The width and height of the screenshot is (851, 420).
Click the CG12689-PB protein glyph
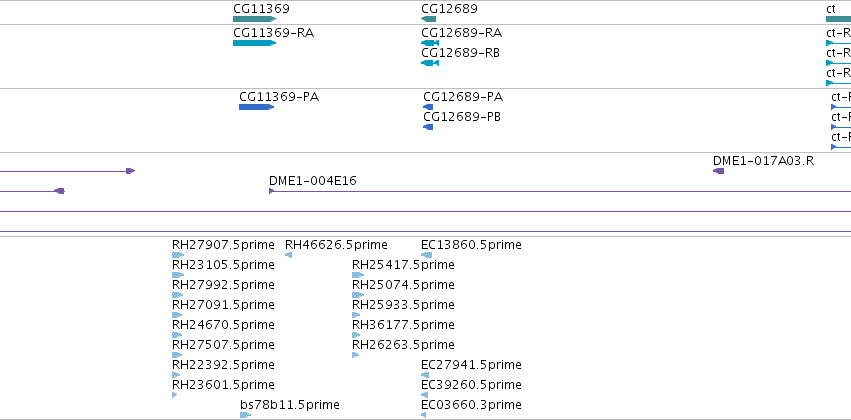pyautogui.click(x=428, y=127)
